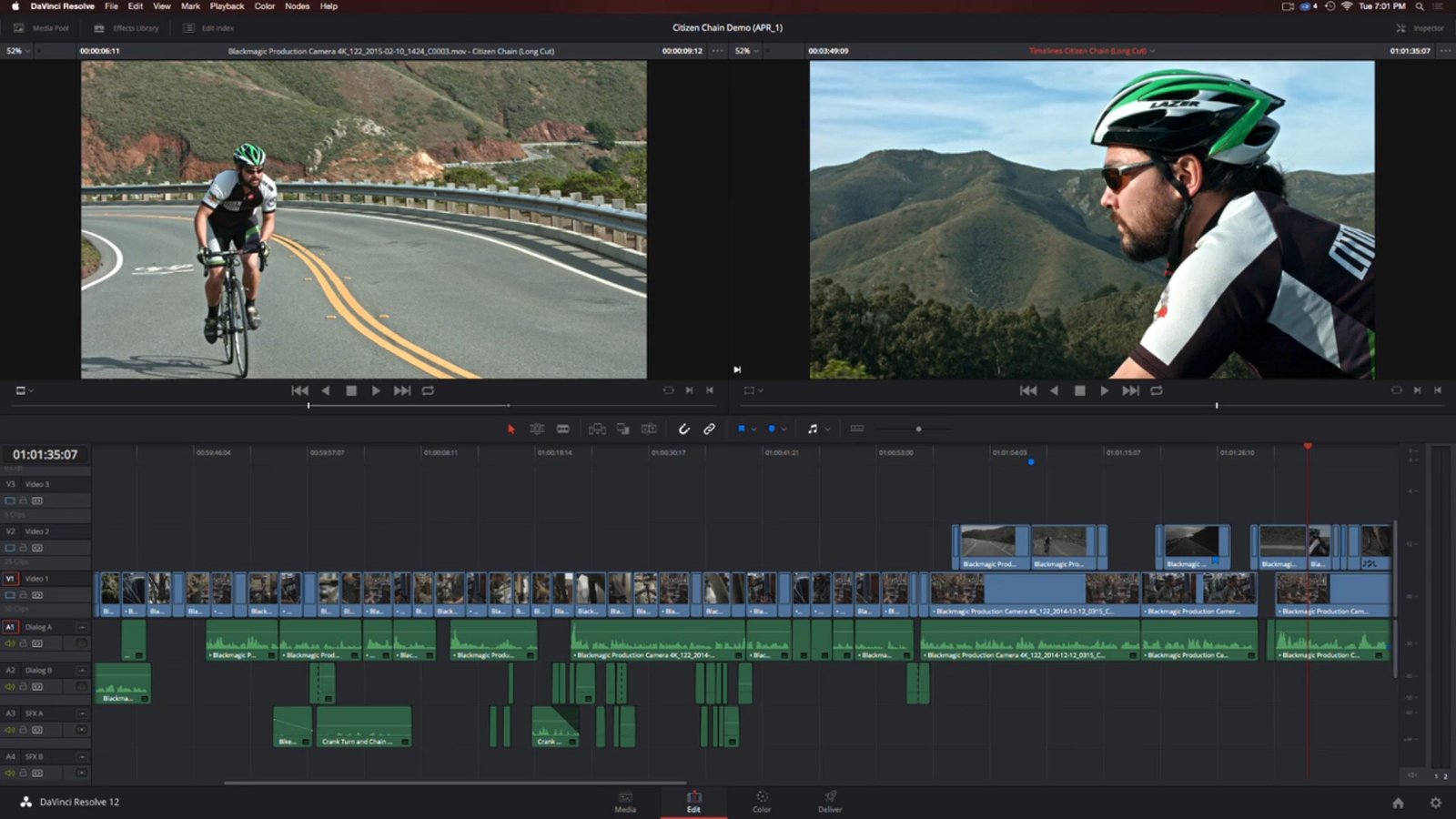The width and height of the screenshot is (1456, 819).
Task: Expand the audio mixer music dropdown
Action: click(828, 428)
